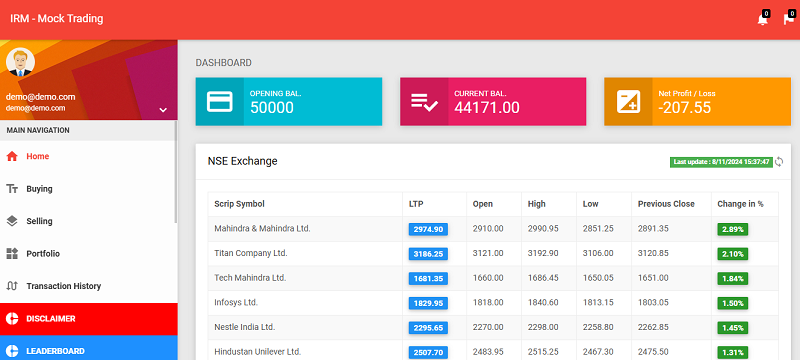This screenshot has height=360, width=800.
Task: Click the 1.45% change badge
Action: (733, 328)
